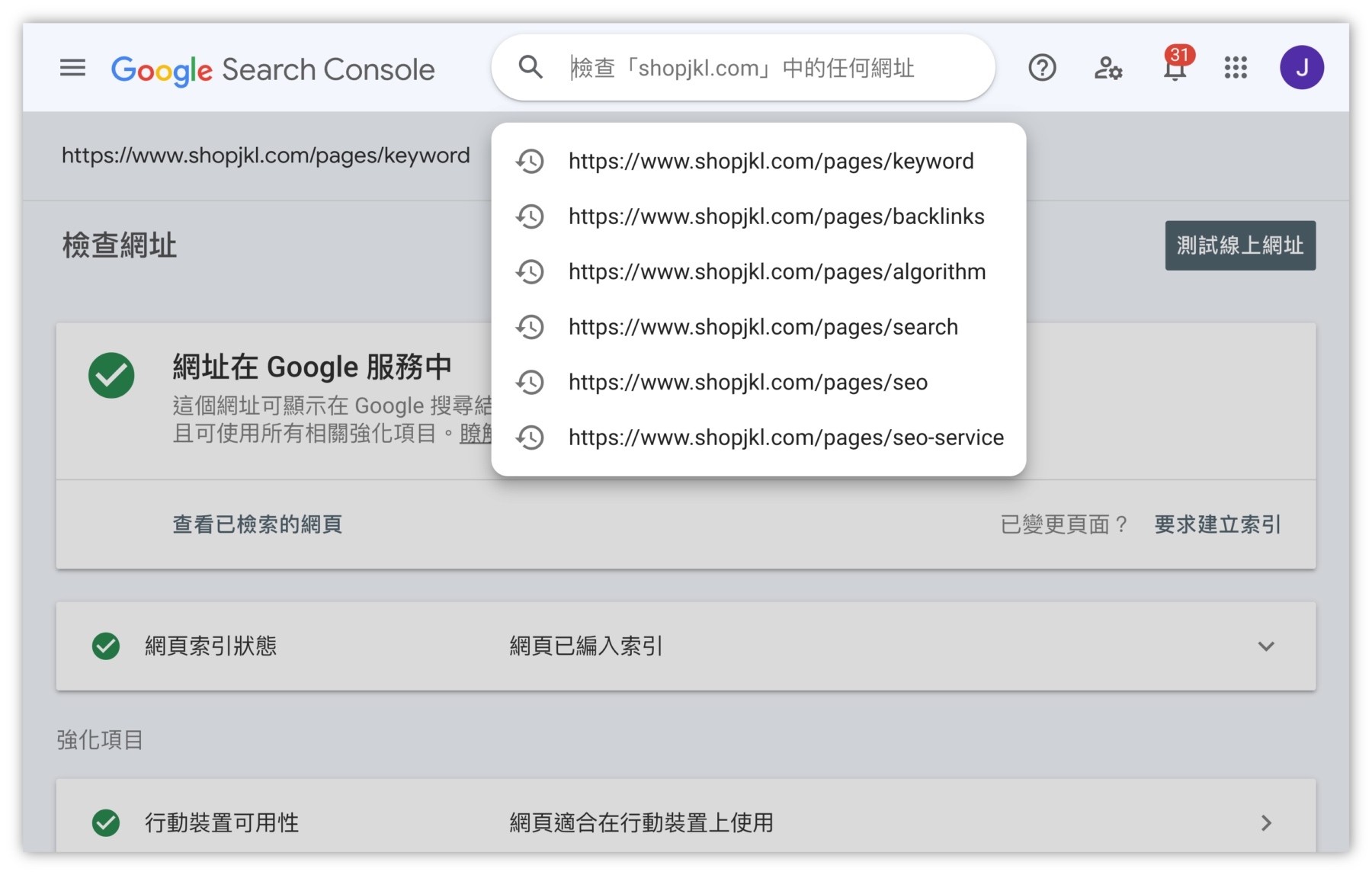Open the Google apps grid
This screenshot has width=1372, height=875.
pyautogui.click(x=1235, y=69)
